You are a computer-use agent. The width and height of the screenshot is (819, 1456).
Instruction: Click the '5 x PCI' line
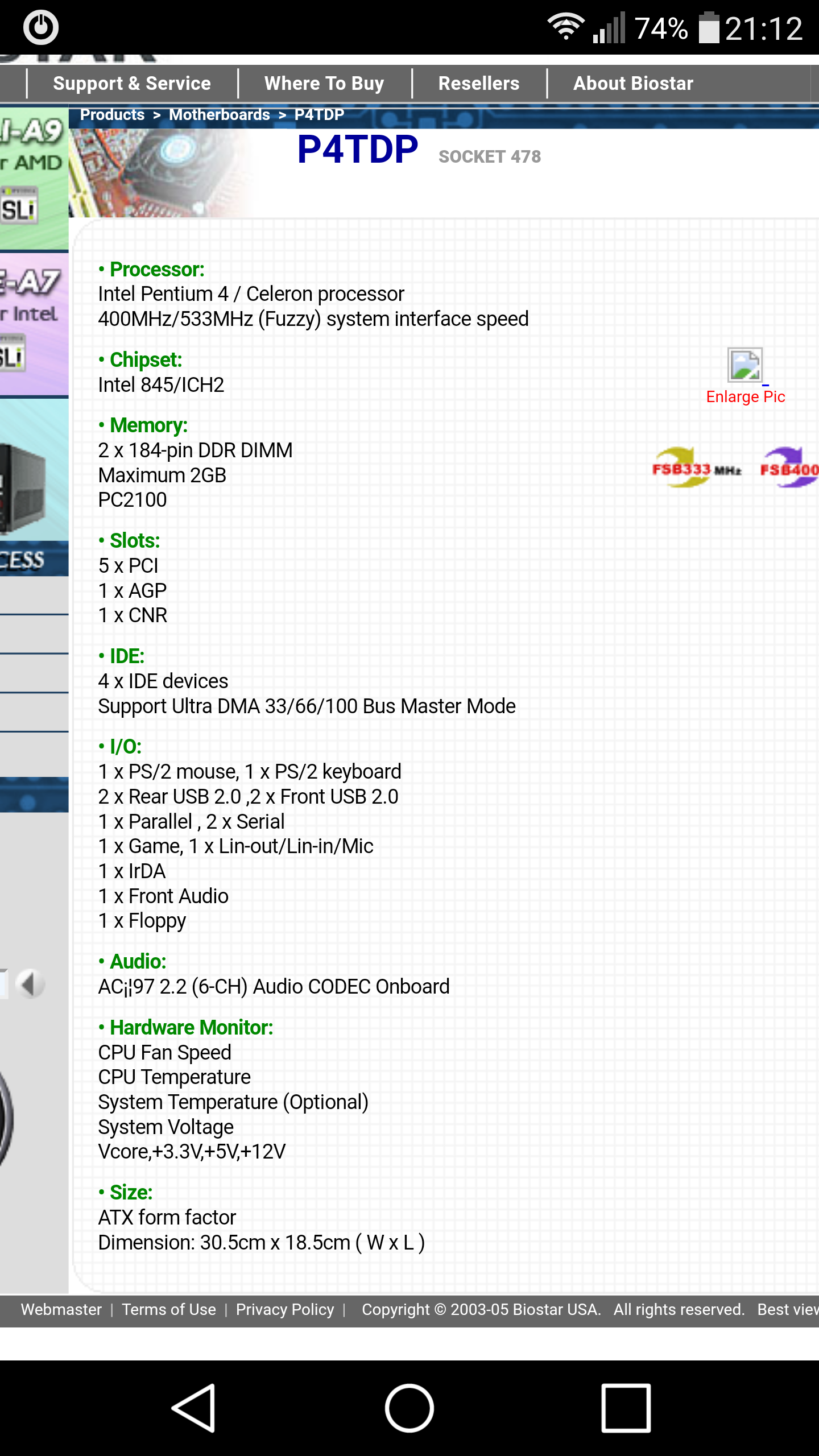coord(128,565)
